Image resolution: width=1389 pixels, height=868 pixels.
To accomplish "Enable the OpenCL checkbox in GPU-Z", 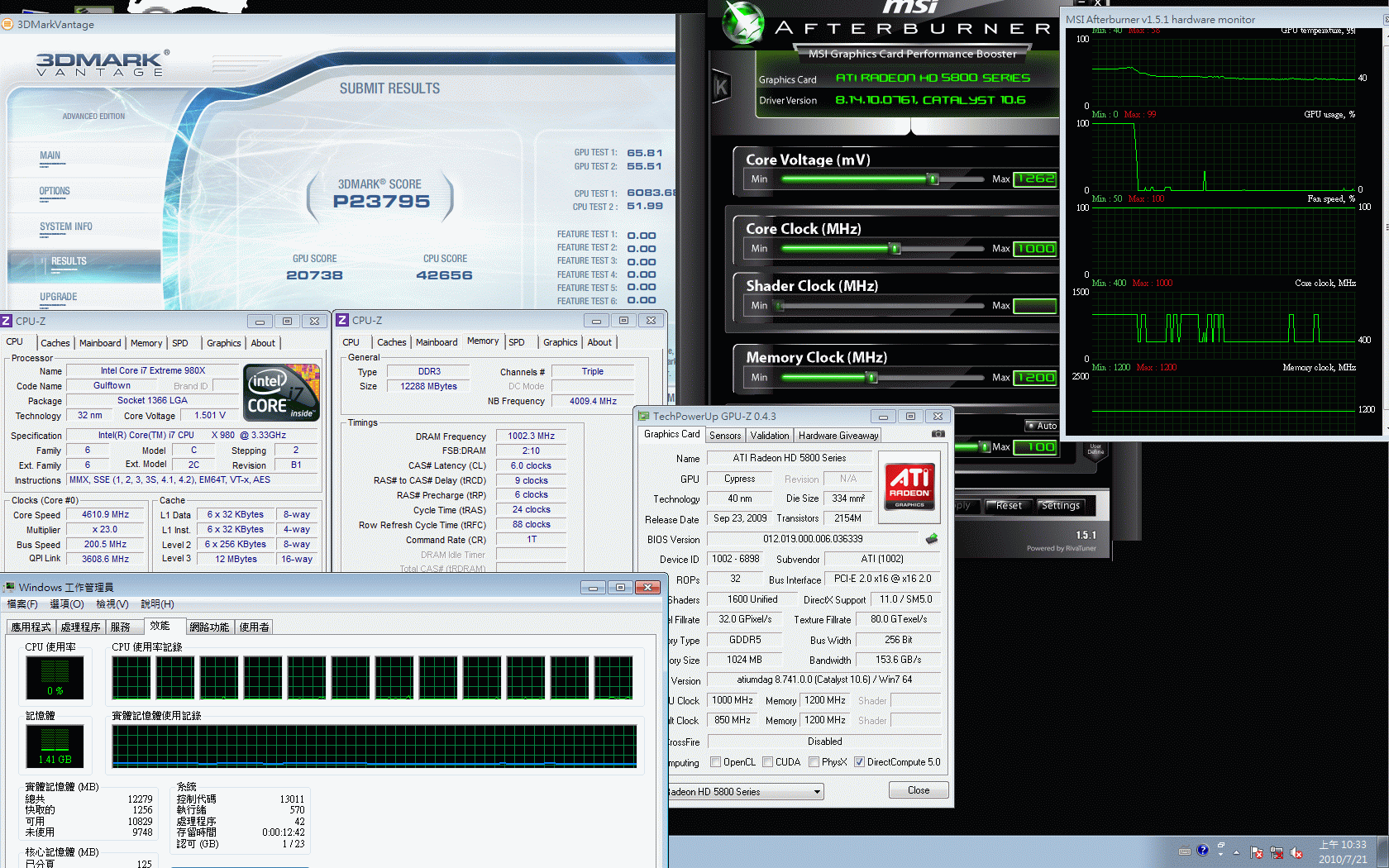I will pos(716,762).
